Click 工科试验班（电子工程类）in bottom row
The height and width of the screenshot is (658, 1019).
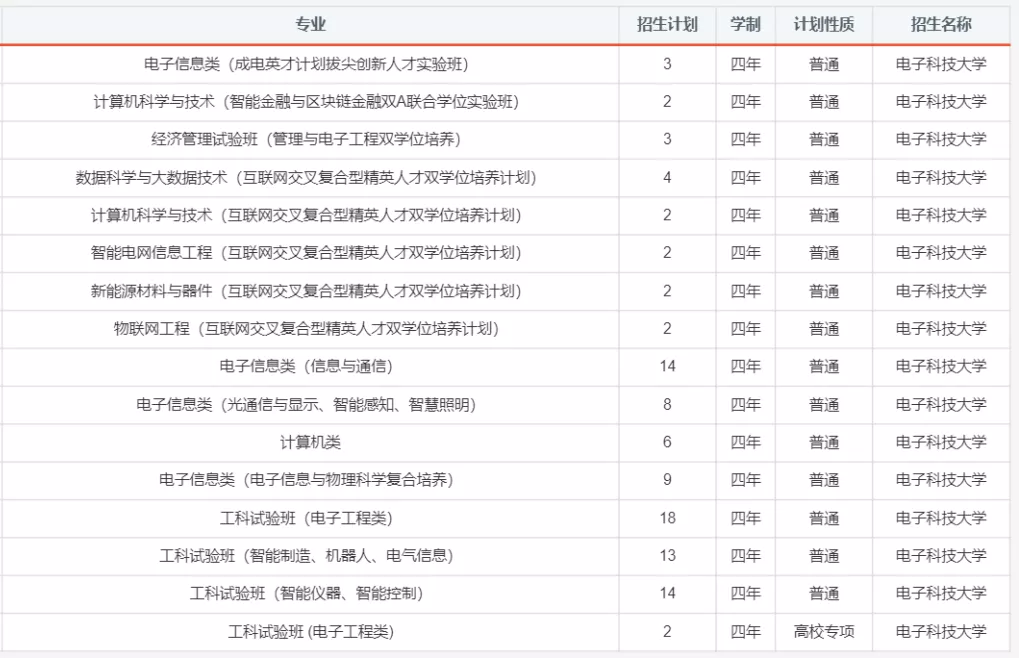click(x=311, y=631)
